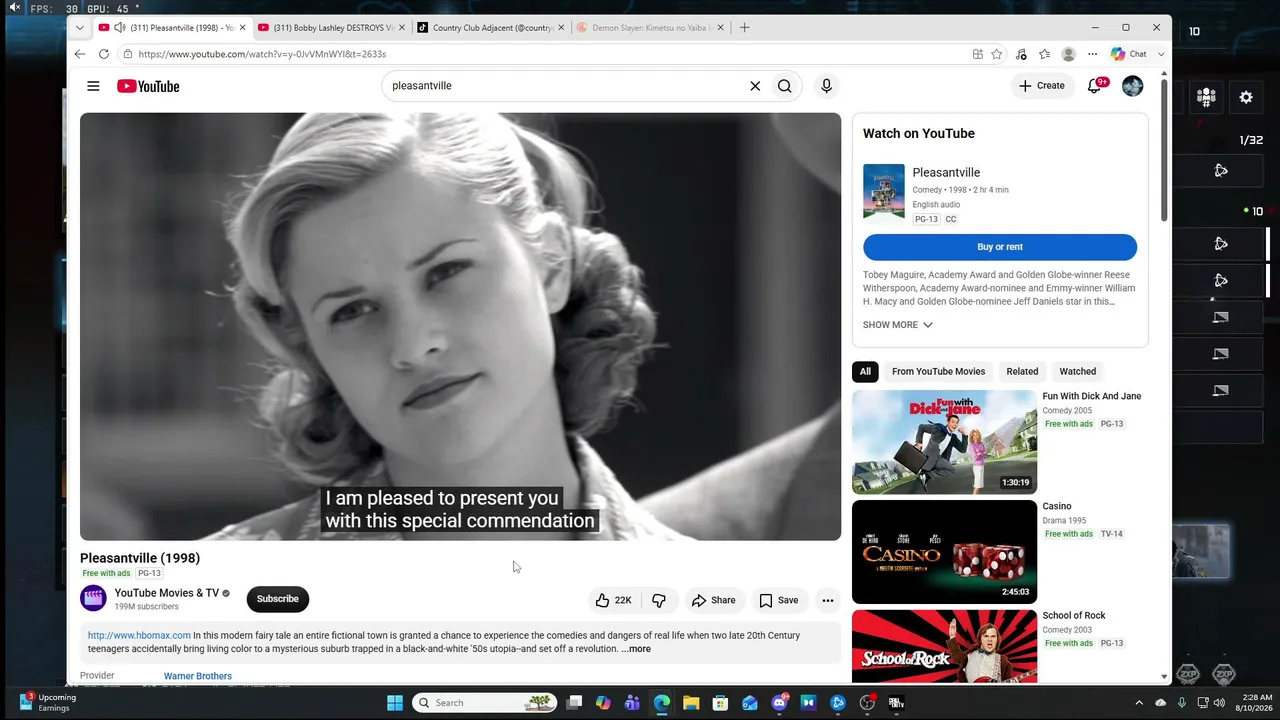The height and width of the screenshot is (720, 1280).
Task: Open the YouTube guide hamburger menu
Action: tap(93, 86)
